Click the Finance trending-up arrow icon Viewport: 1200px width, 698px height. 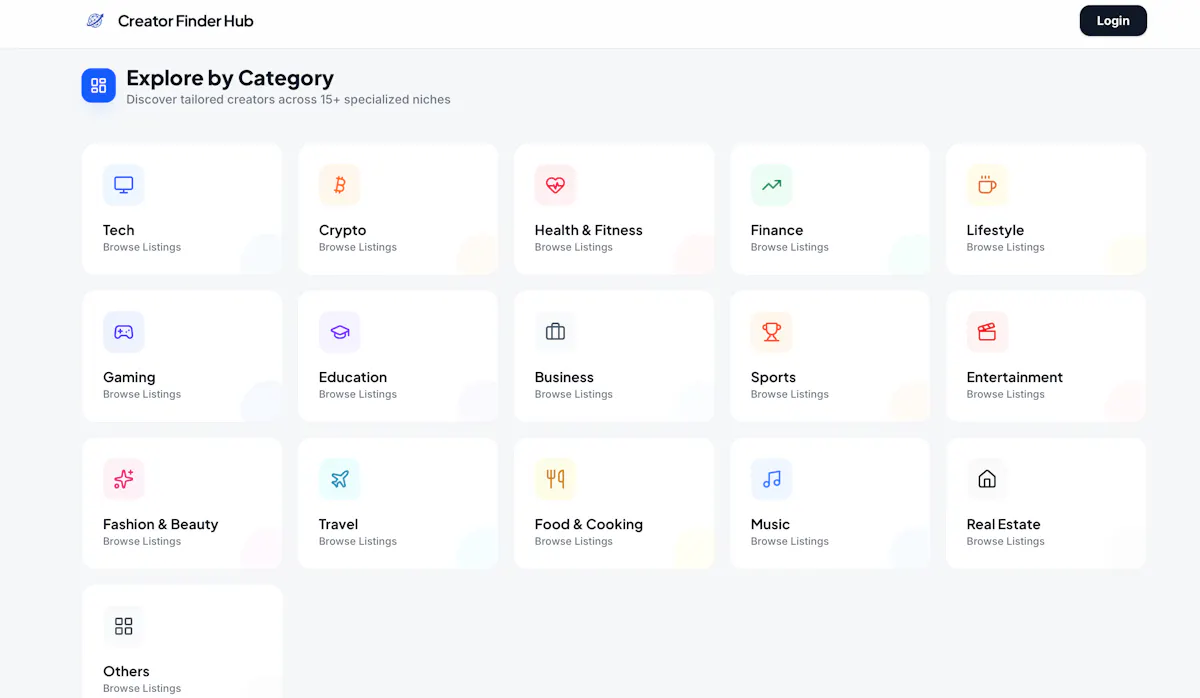[772, 185]
